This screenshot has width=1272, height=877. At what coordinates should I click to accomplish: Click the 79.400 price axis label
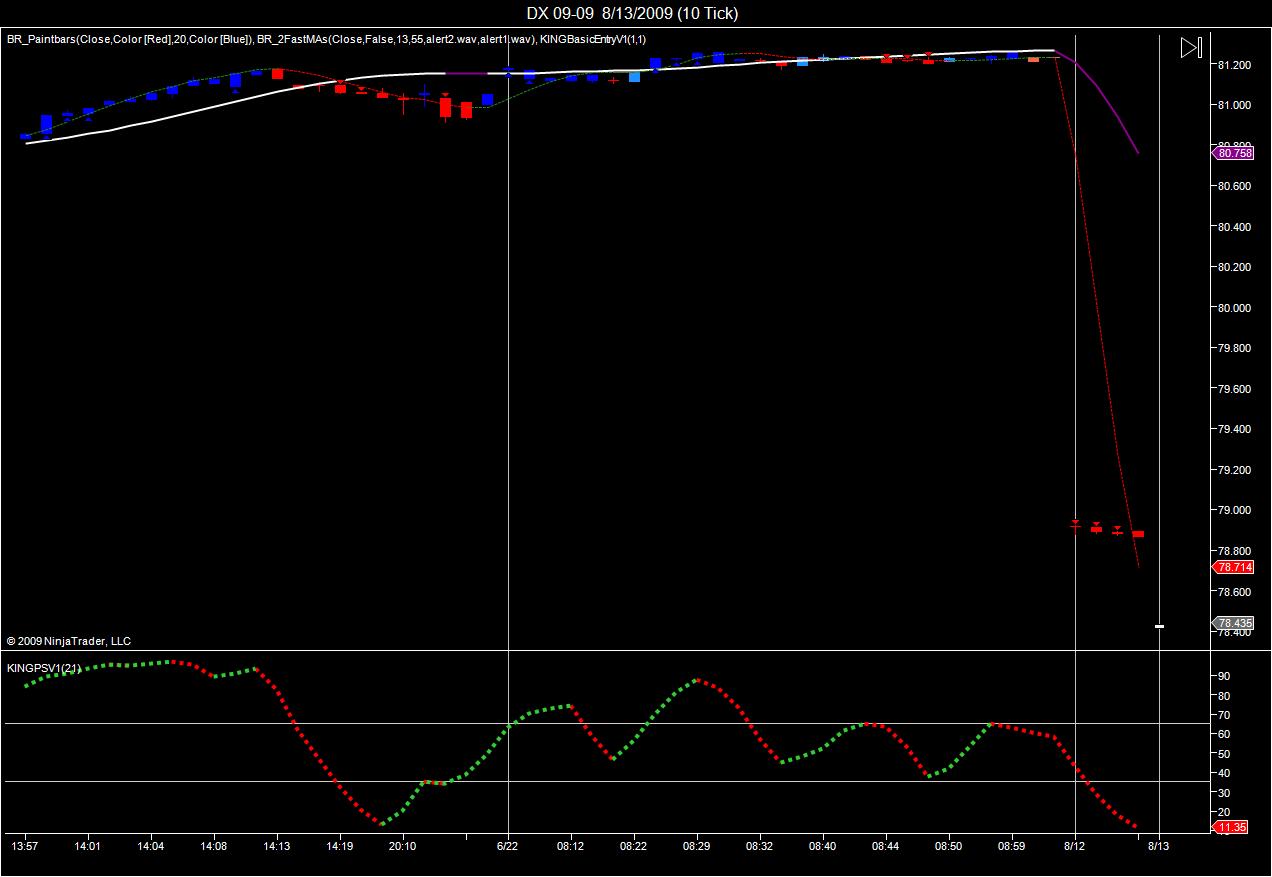coord(1235,429)
